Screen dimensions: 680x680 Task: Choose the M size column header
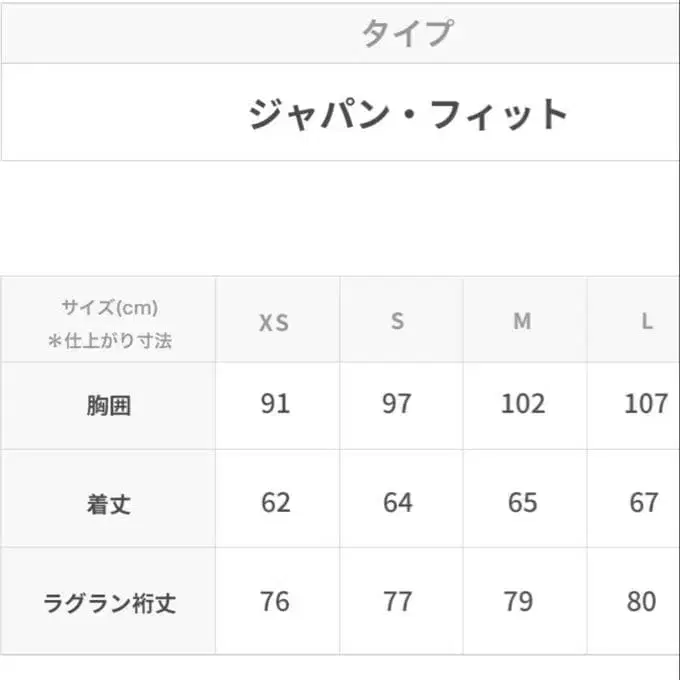522,322
